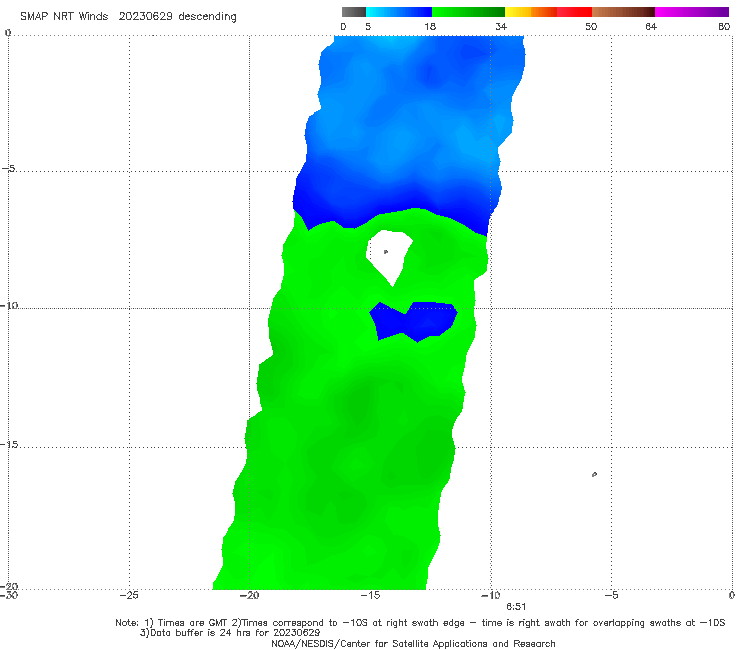Click the longitude axis label '-25'
Screen dimensions: 740x650
click(129, 595)
